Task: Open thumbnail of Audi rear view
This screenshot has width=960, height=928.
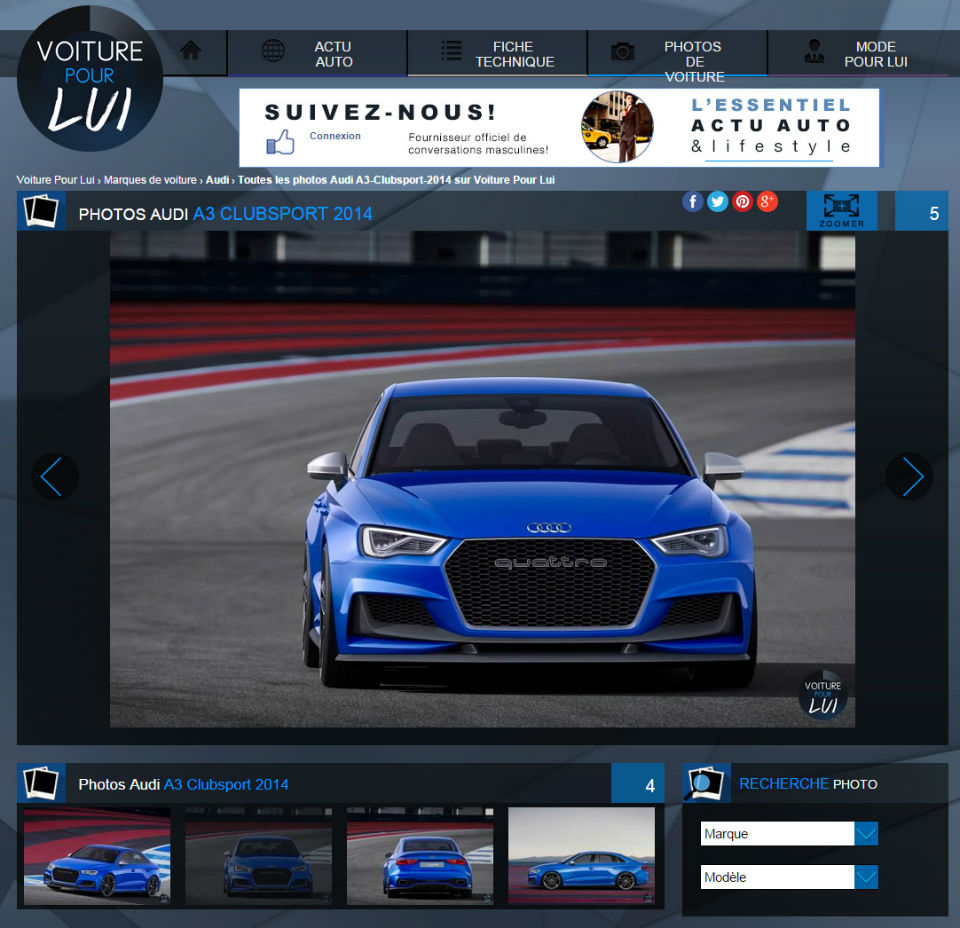Action: pyautogui.click(x=420, y=856)
